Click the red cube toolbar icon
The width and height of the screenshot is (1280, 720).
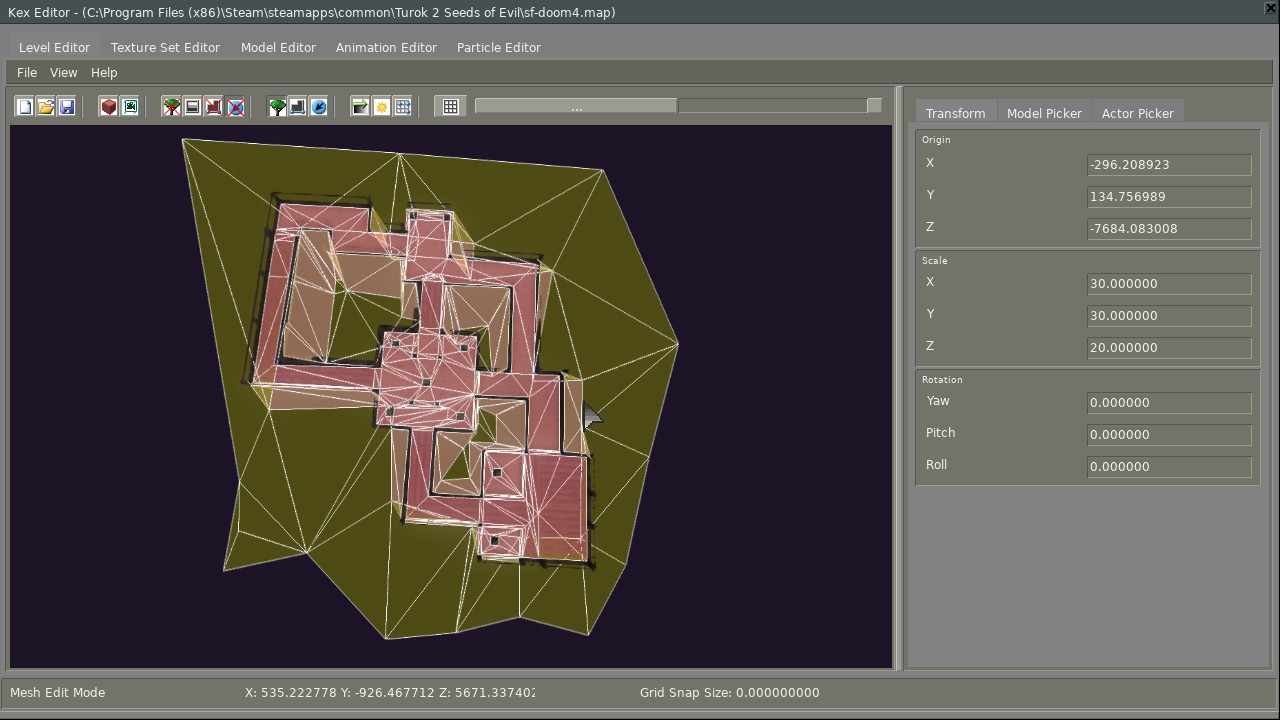(x=109, y=106)
